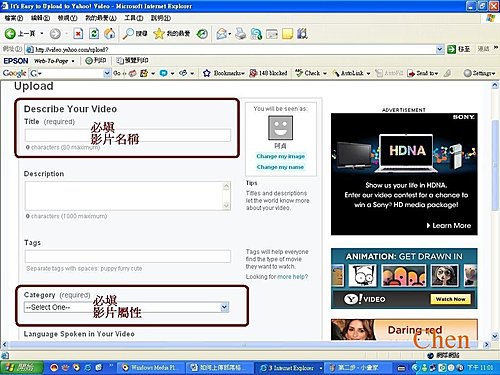
Task: Click the EPSON print preview button
Action: (132, 60)
